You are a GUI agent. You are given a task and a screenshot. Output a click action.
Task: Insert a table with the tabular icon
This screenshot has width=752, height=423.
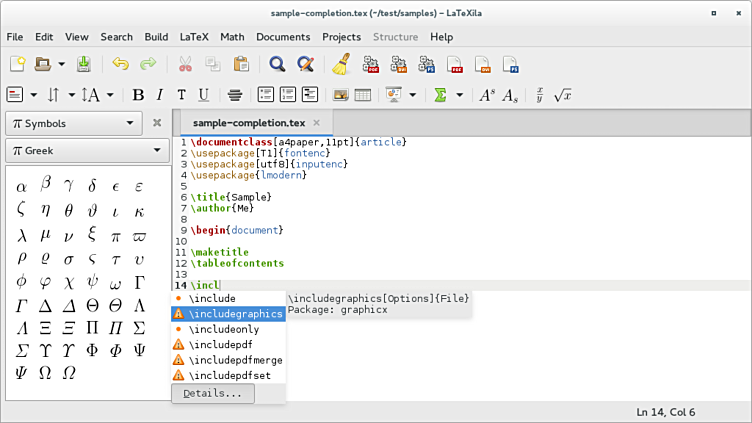click(x=363, y=95)
